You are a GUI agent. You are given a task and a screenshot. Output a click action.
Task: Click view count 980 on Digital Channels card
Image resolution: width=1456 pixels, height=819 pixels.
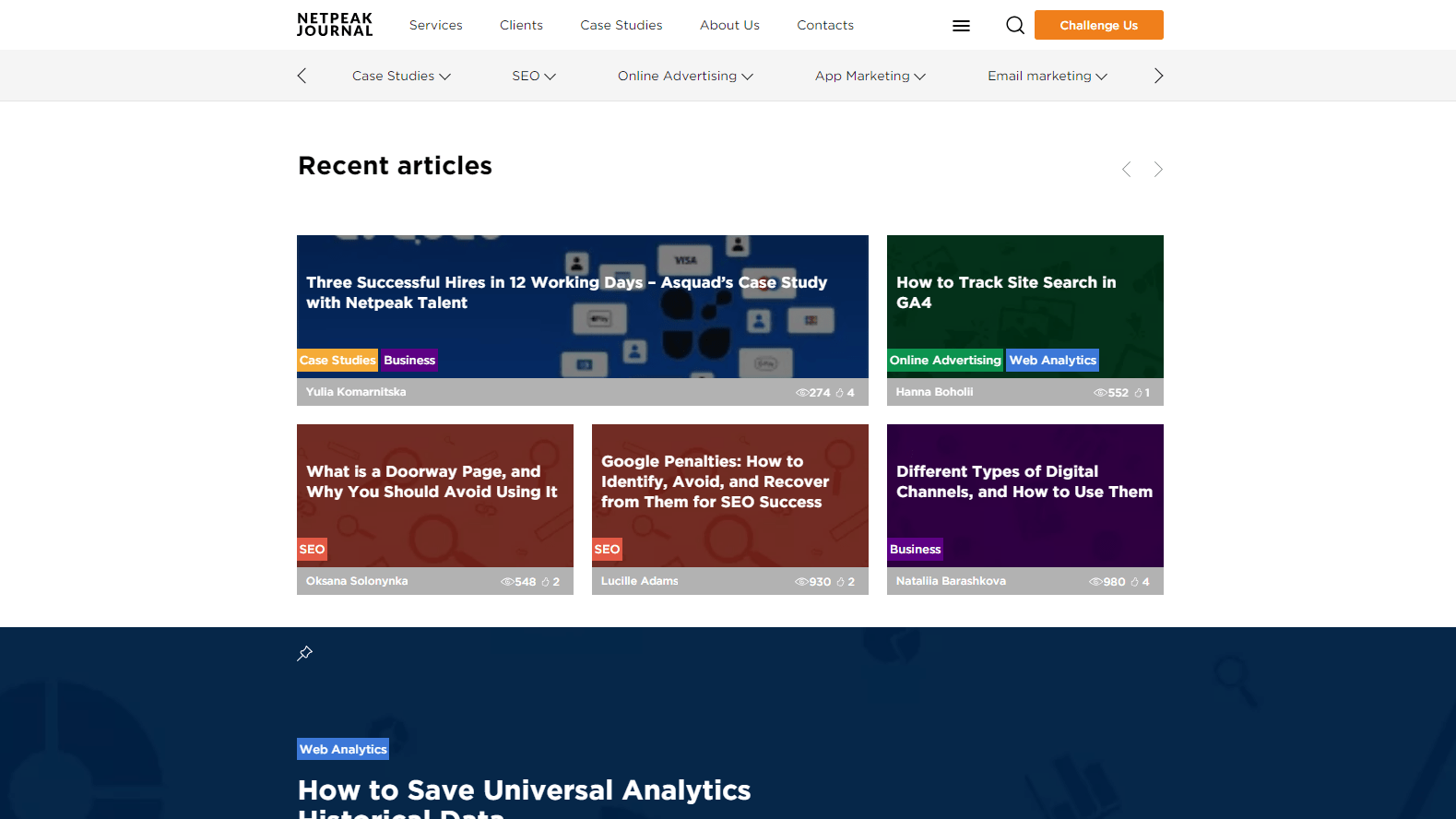[x=1114, y=582]
